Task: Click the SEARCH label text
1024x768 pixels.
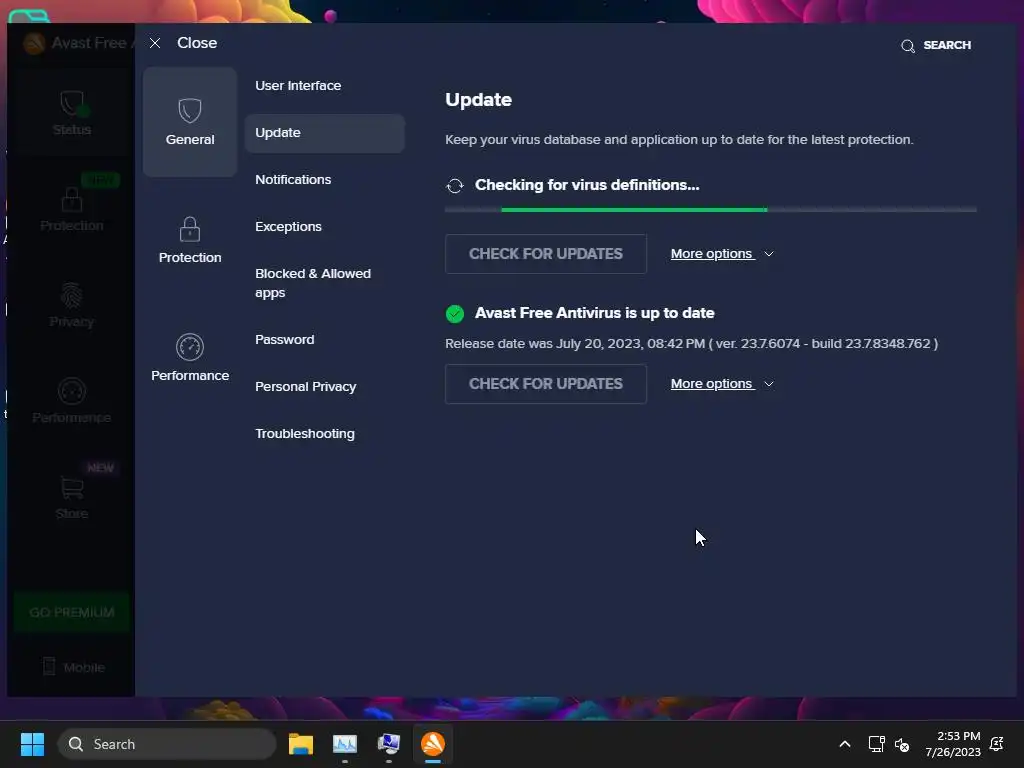Action: tap(947, 45)
